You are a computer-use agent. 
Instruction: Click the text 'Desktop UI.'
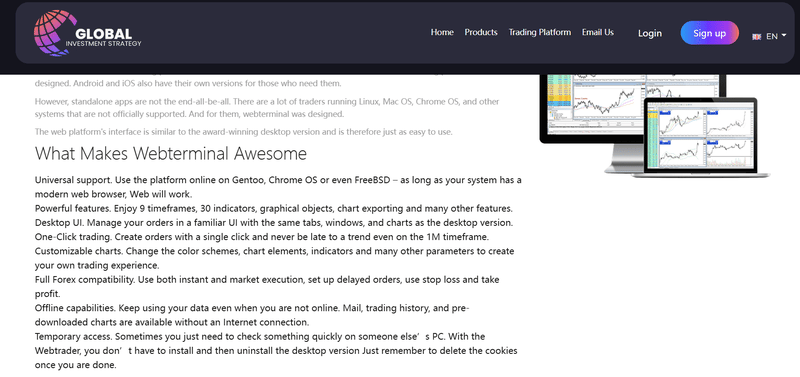click(x=59, y=223)
